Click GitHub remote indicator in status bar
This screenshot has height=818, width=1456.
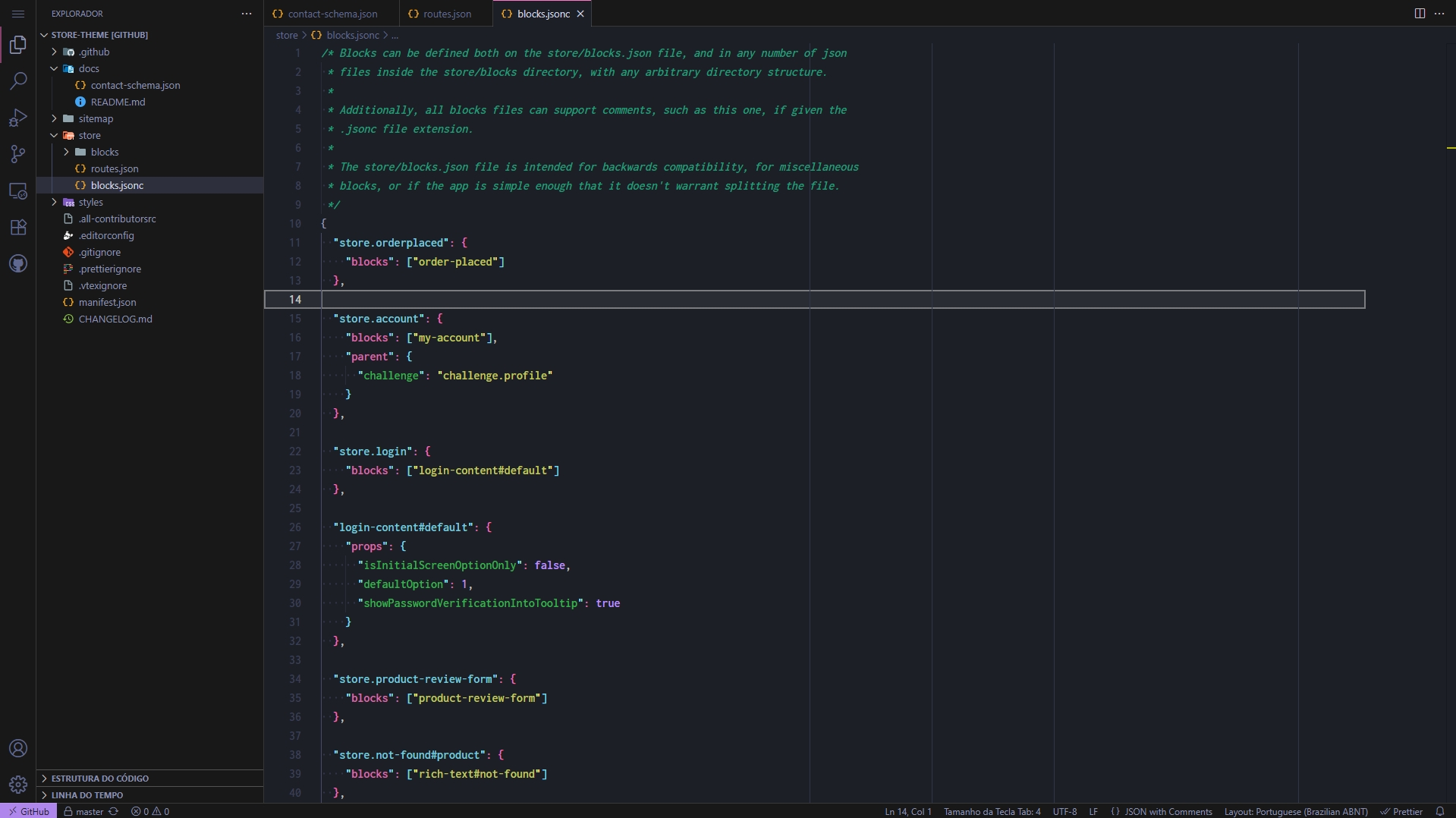pos(28,811)
